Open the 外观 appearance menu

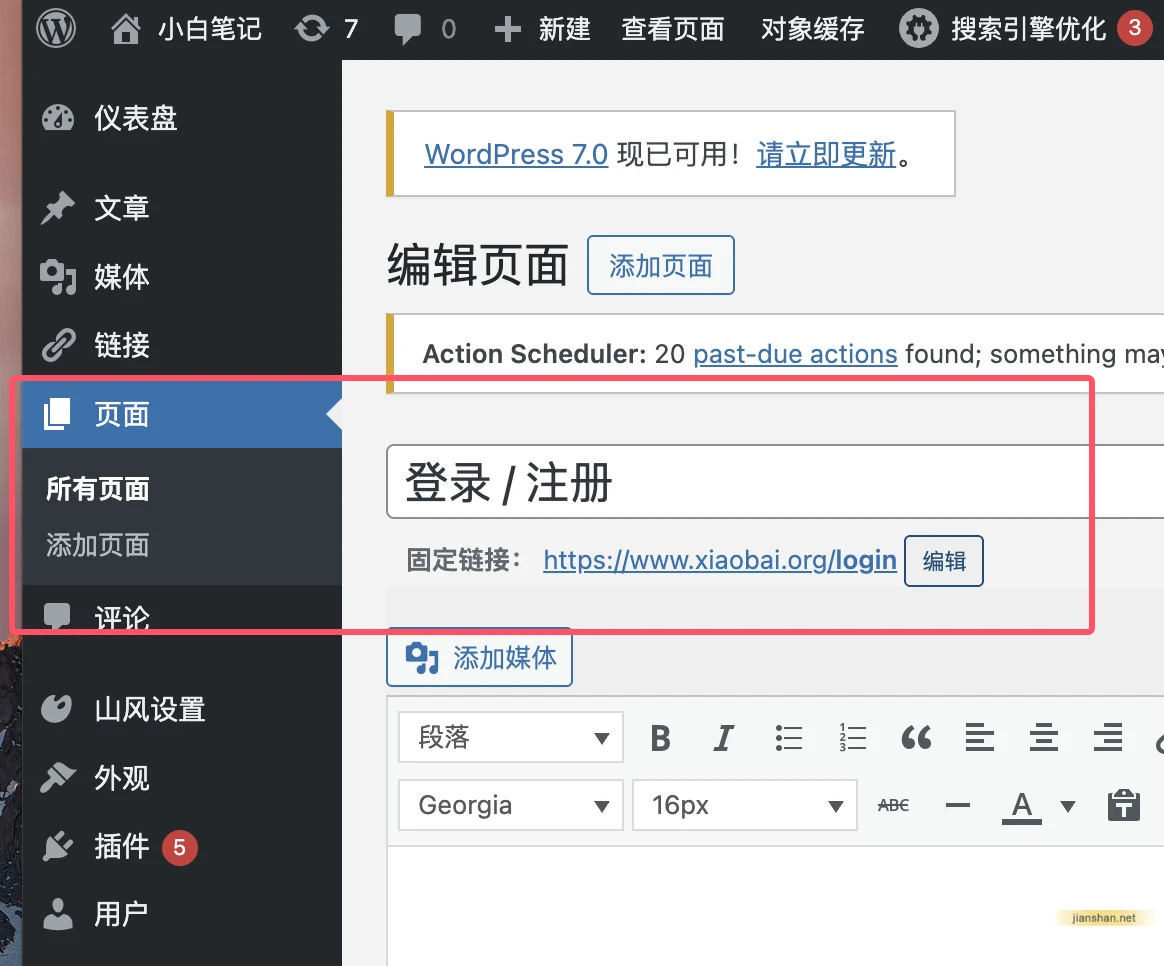(122, 777)
